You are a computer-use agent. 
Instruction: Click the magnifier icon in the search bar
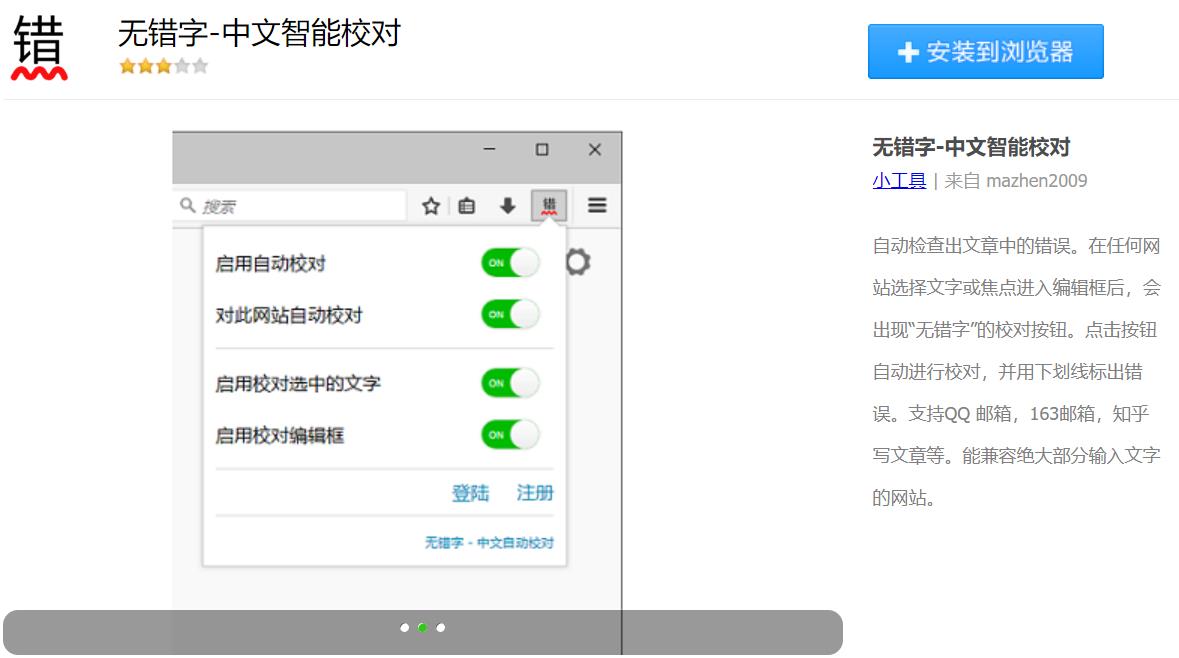pyautogui.click(x=186, y=204)
